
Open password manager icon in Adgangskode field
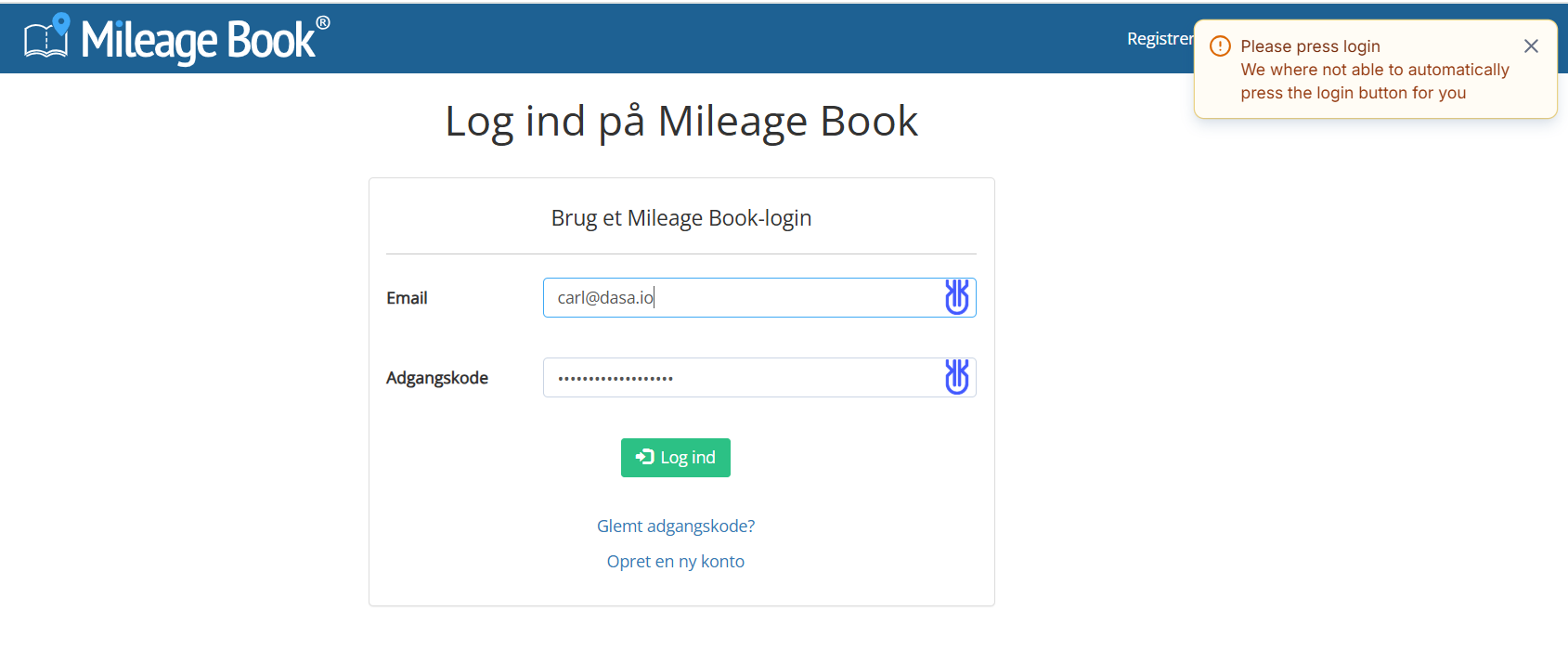tap(956, 377)
